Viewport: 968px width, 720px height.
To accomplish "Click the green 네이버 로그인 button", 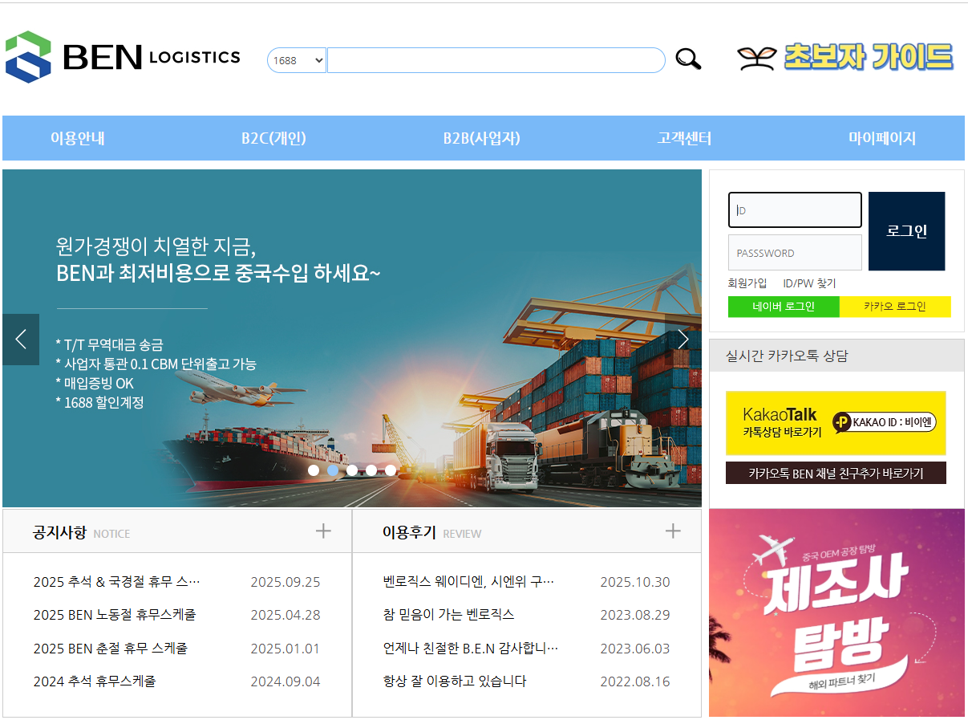I will pos(783,306).
